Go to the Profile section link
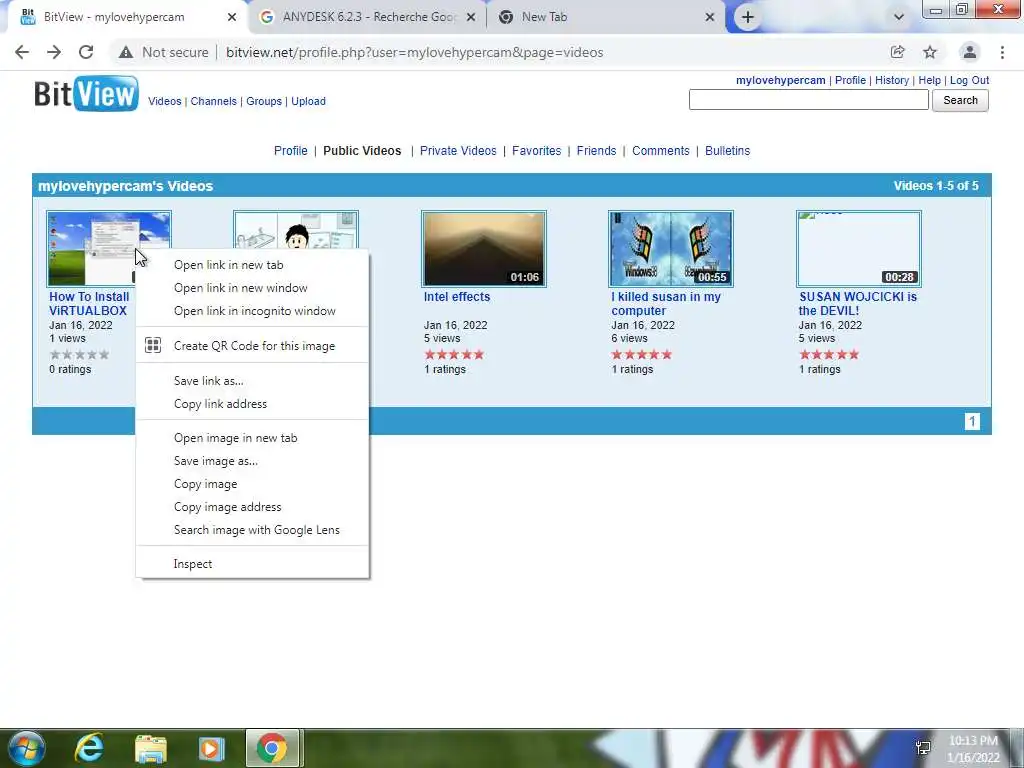The image size is (1024, 768). (x=291, y=151)
